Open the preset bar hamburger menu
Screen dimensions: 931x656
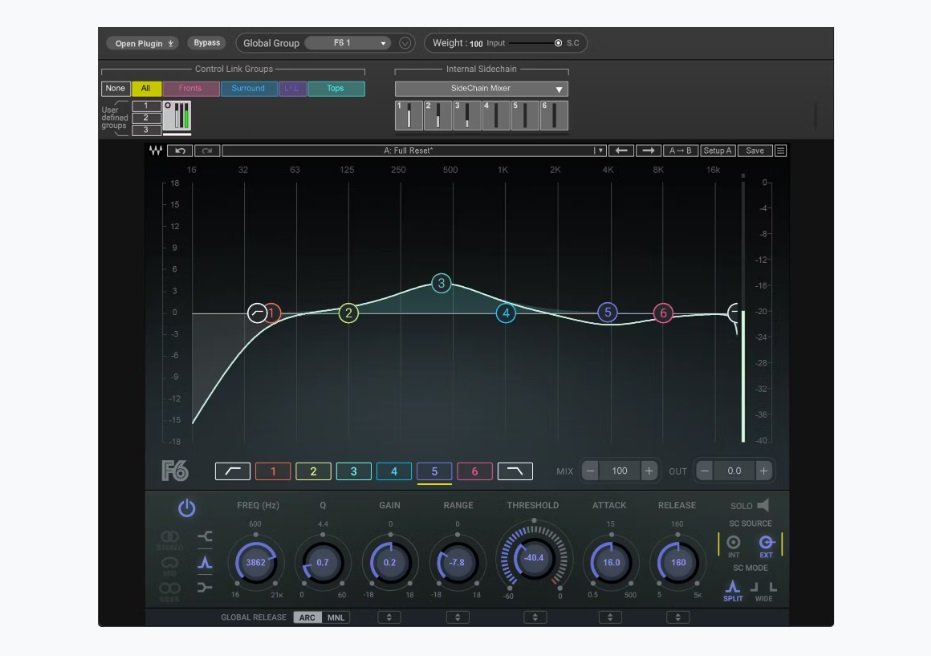tap(780, 151)
